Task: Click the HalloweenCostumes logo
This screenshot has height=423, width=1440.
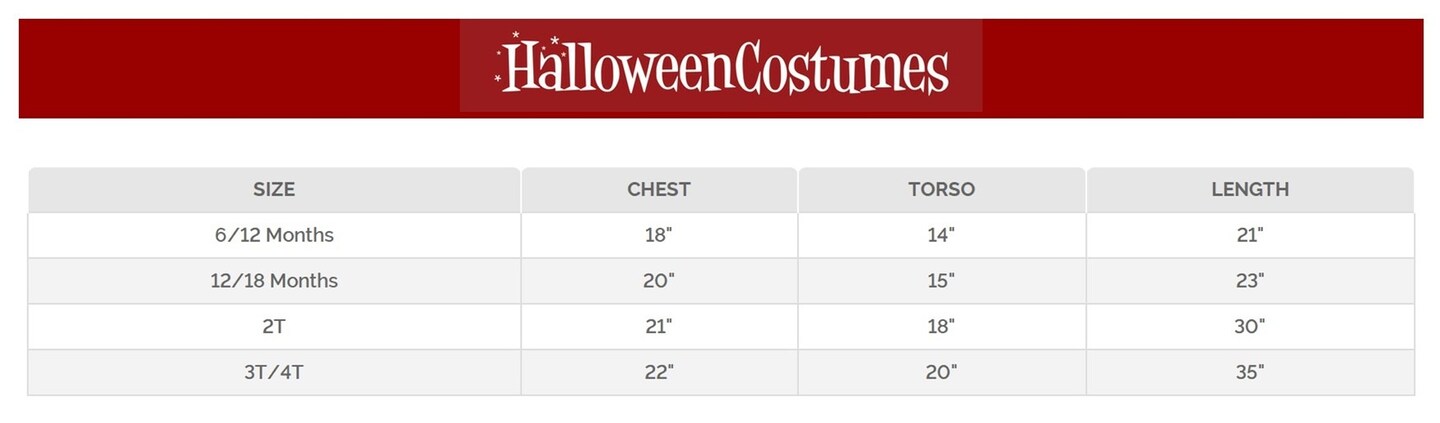Action: point(721,66)
